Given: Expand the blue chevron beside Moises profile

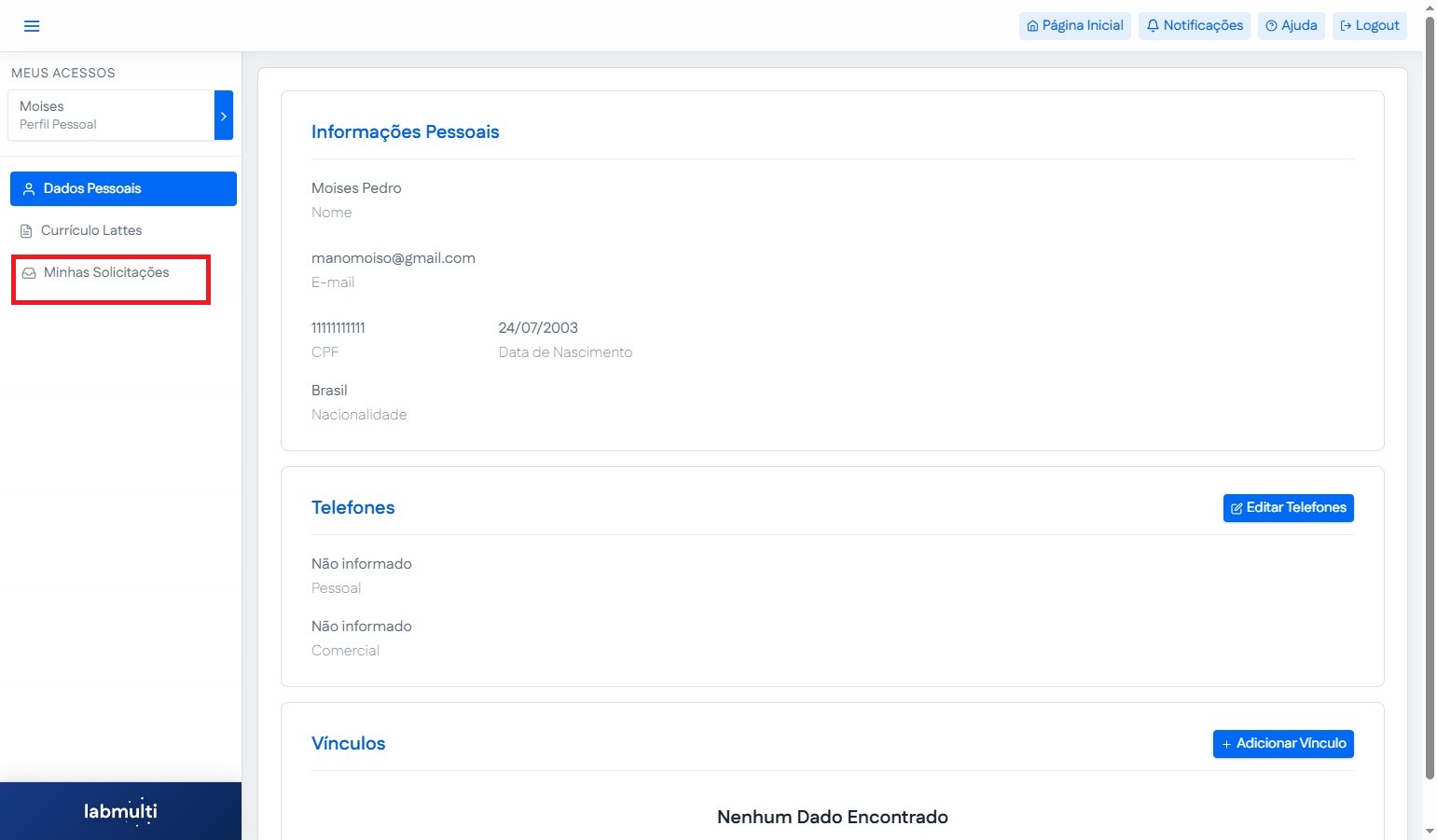Looking at the screenshot, I should click(224, 116).
